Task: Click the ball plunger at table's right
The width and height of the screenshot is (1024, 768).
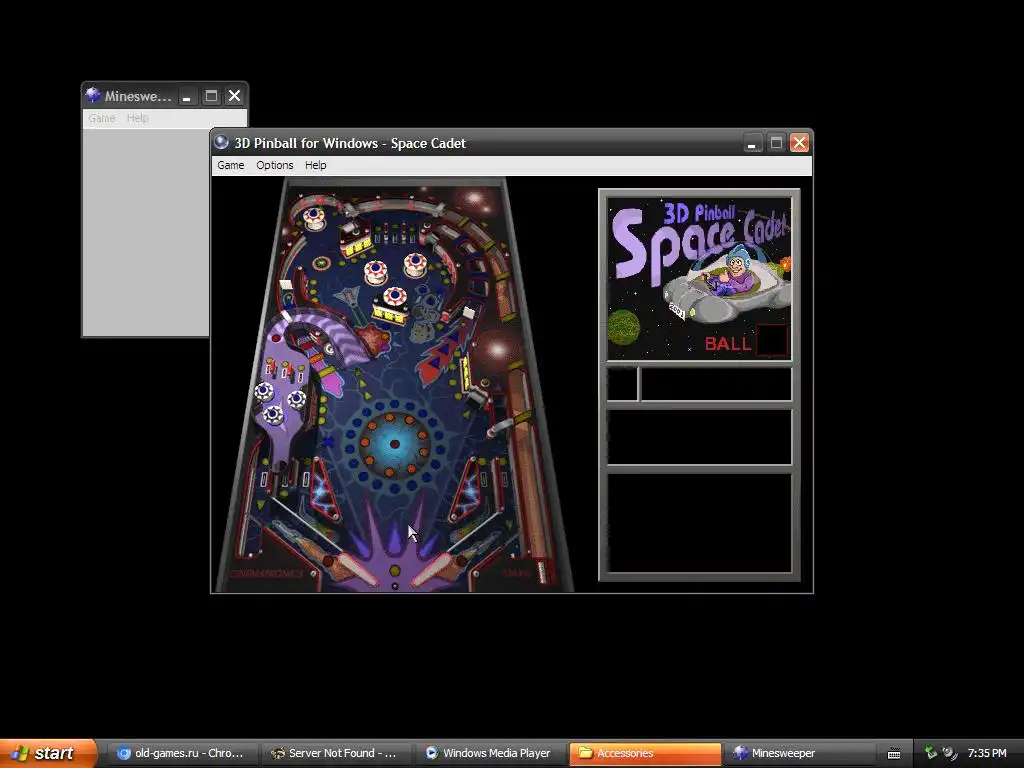Action: (x=541, y=571)
